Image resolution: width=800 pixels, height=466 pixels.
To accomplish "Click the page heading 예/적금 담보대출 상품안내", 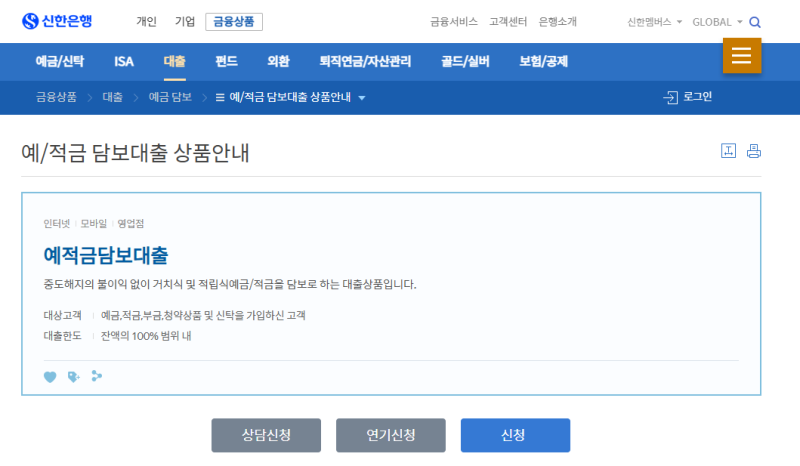I will [135, 153].
